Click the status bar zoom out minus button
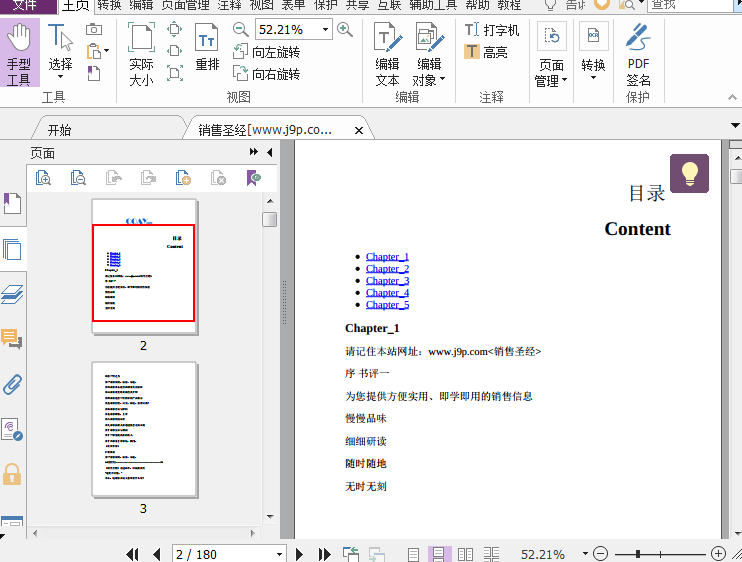 click(x=600, y=553)
